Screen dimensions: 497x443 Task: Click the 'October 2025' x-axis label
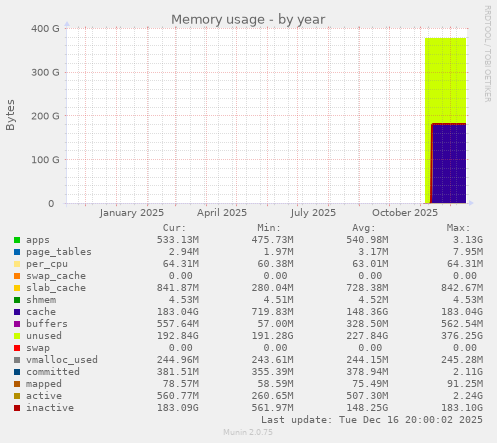click(405, 213)
